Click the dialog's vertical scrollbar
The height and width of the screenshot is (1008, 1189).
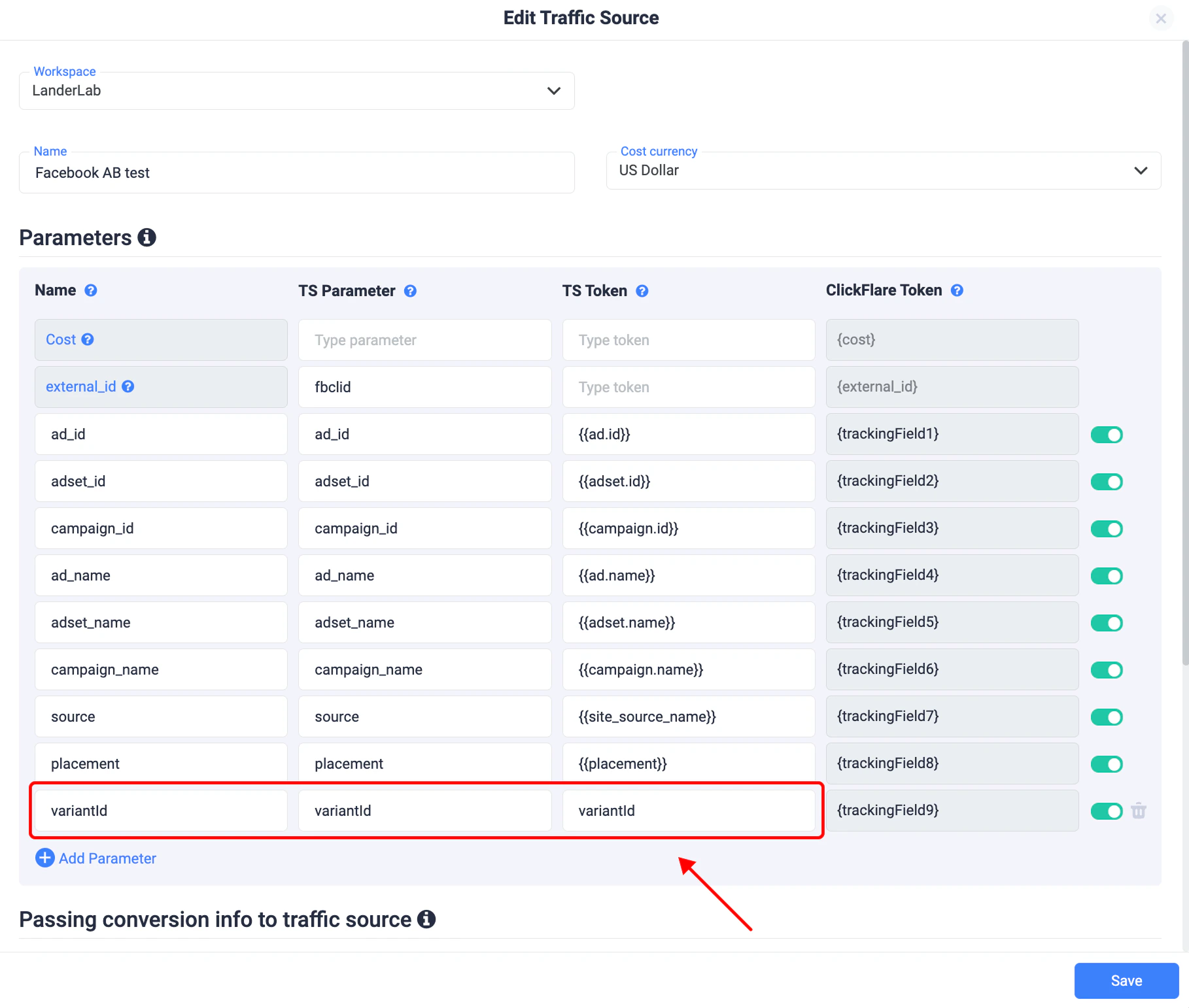(x=1185, y=353)
